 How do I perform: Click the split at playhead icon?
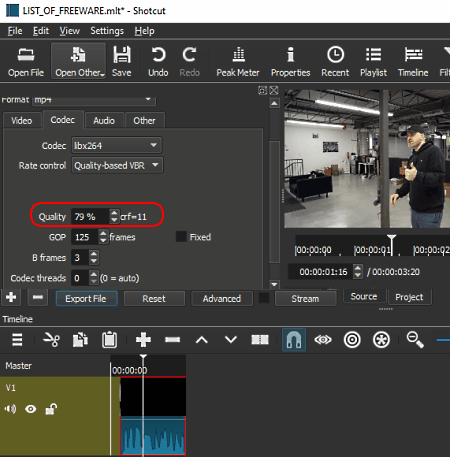coord(260,340)
